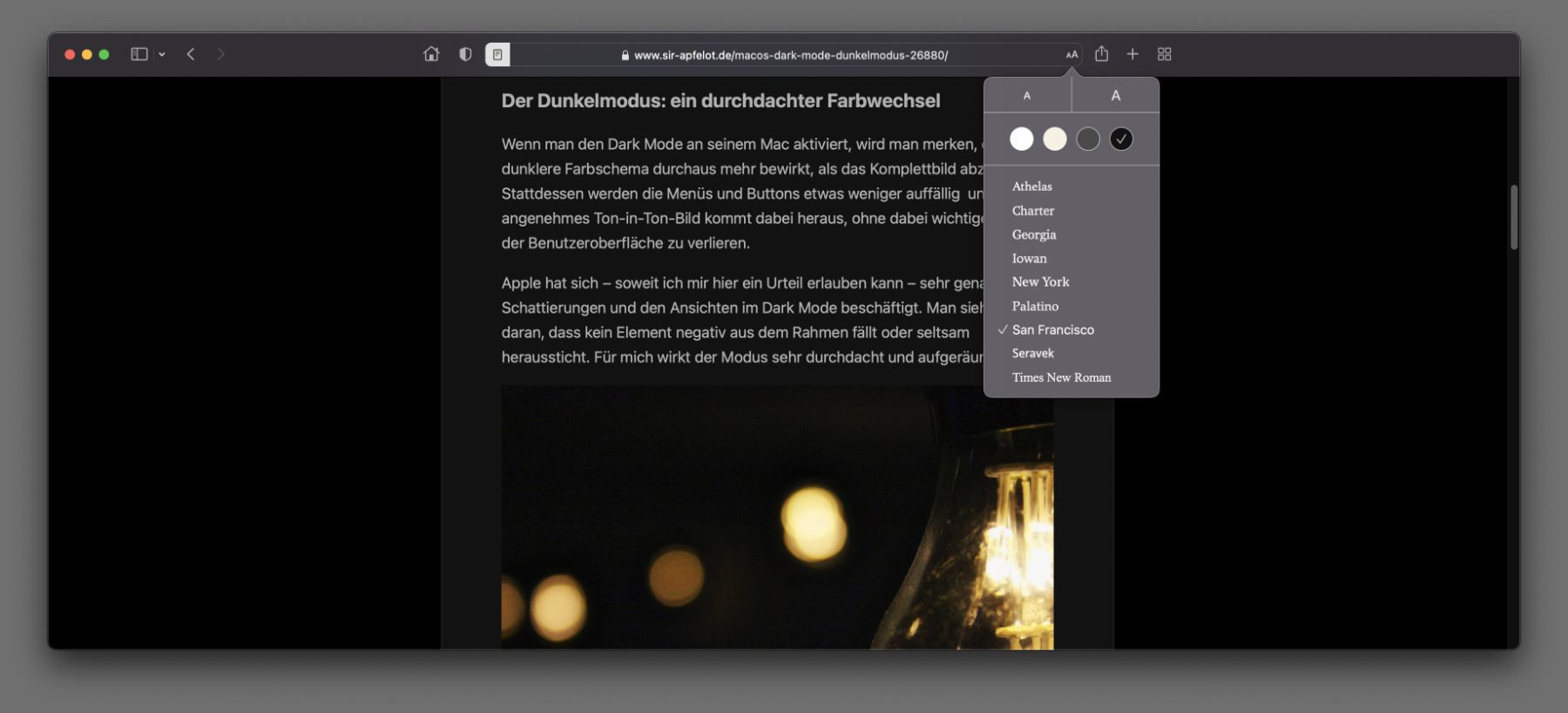Click the home icon in toolbar
The image size is (1568, 713).
tap(431, 54)
